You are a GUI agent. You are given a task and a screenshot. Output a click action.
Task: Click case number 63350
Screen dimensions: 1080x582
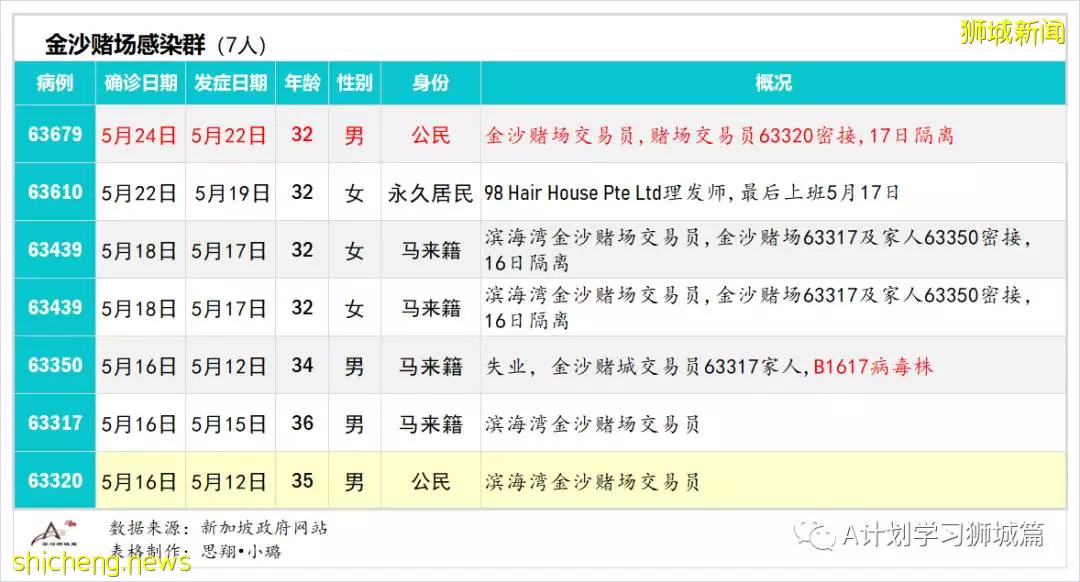(x=55, y=365)
